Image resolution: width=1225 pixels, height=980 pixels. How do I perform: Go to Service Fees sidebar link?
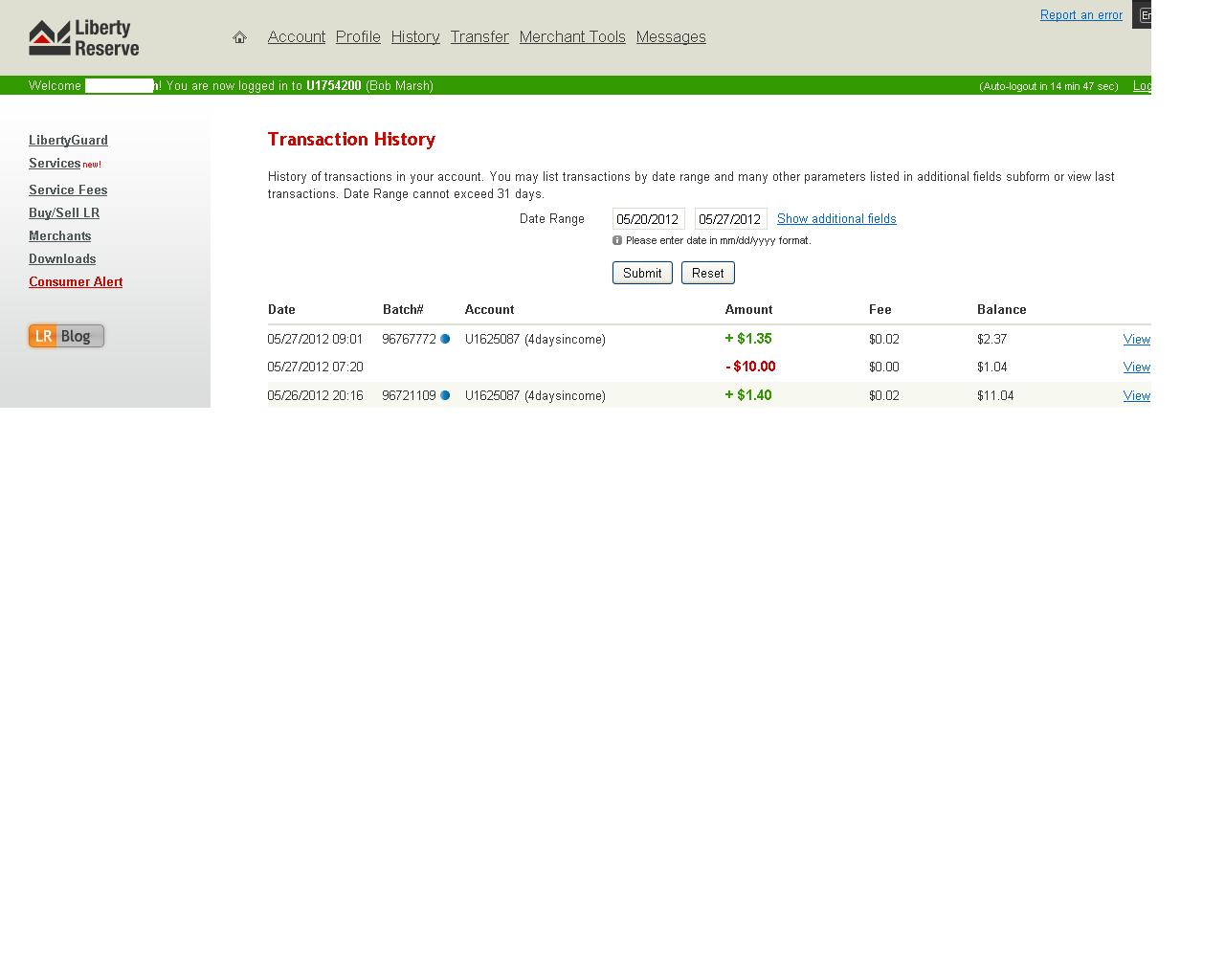coord(68,190)
